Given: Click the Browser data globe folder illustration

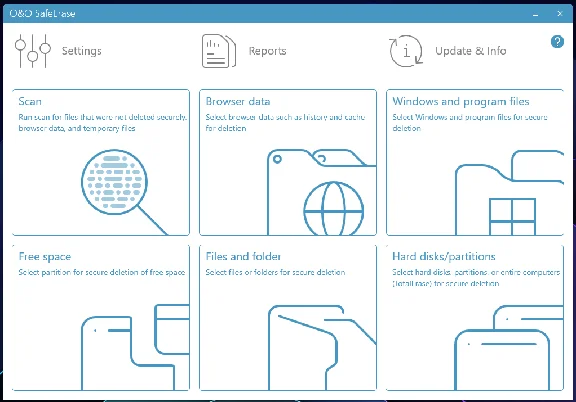Looking at the screenshot, I should [321, 191].
